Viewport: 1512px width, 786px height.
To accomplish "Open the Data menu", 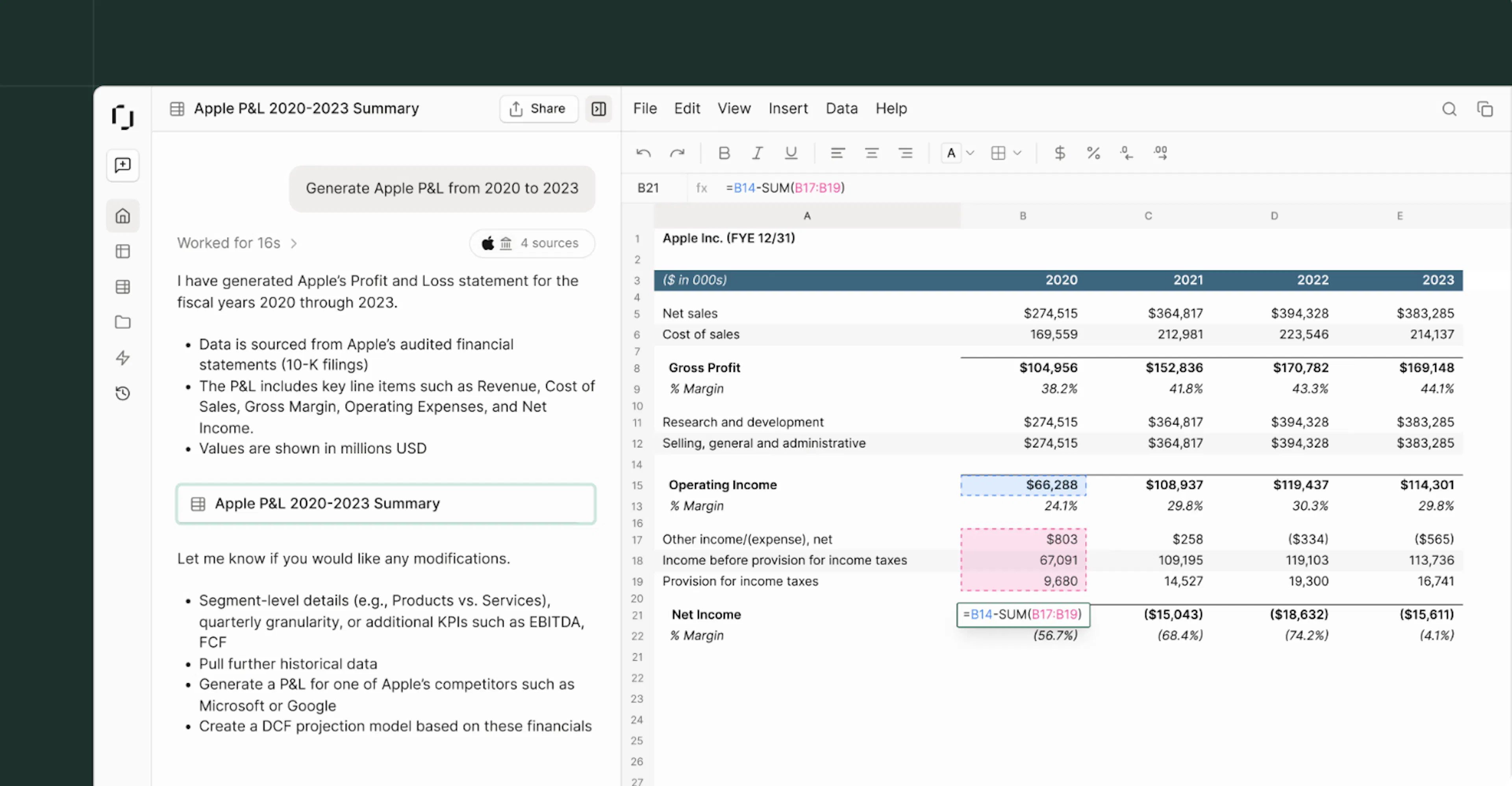I will pos(841,109).
